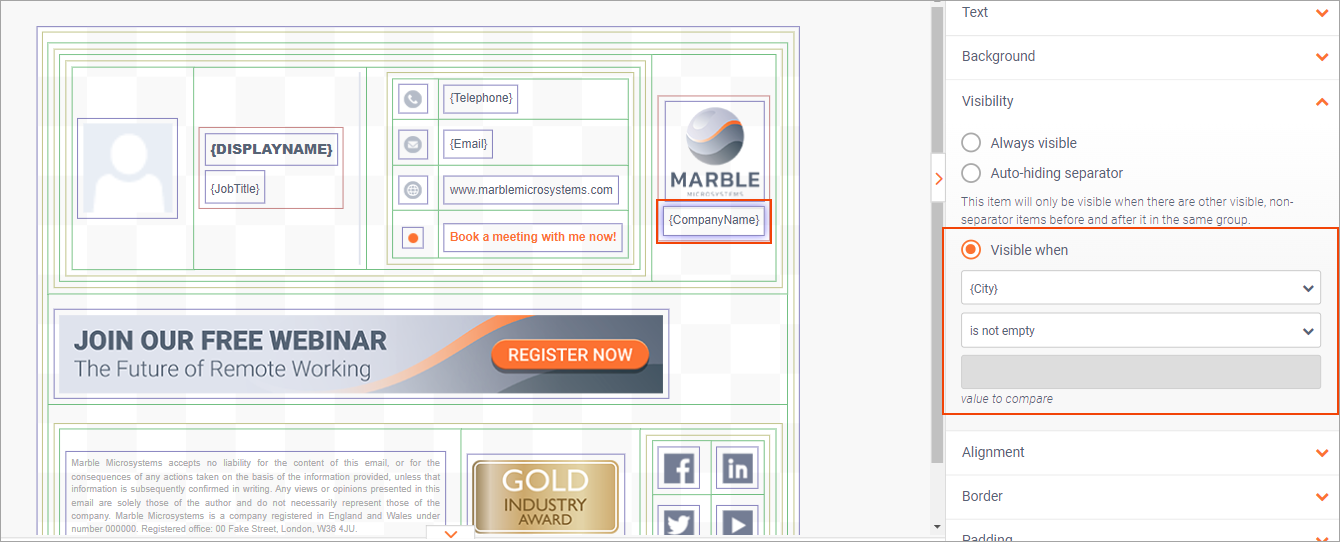Select the Twitter social icon
The image size is (1340, 542).
coord(679,522)
